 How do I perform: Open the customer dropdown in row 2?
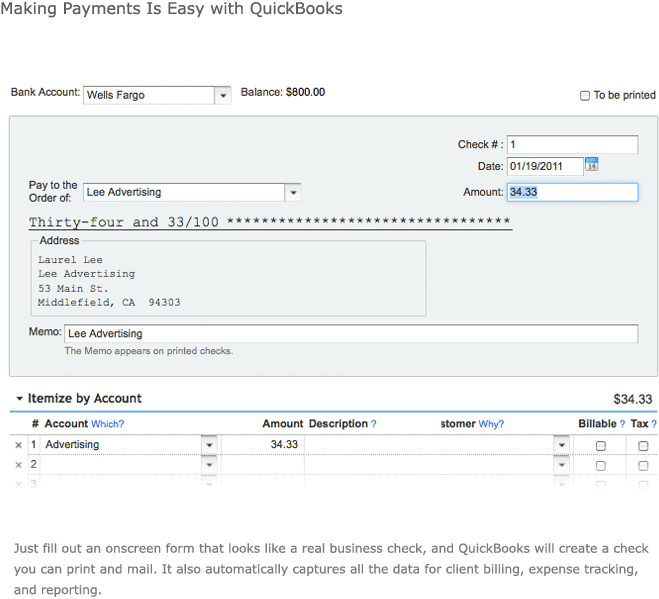coord(561,465)
